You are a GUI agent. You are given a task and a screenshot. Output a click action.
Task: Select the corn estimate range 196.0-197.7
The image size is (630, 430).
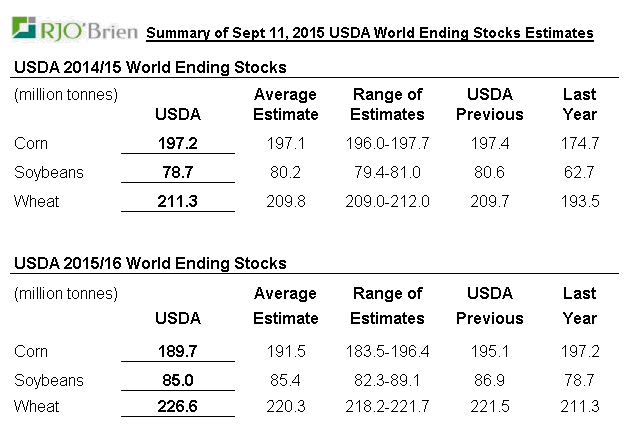(x=388, y=144)
